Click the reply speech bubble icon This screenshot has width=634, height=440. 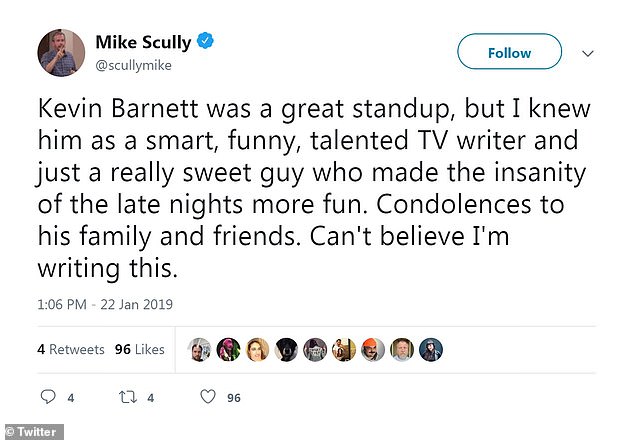click(x=48, y=397)
